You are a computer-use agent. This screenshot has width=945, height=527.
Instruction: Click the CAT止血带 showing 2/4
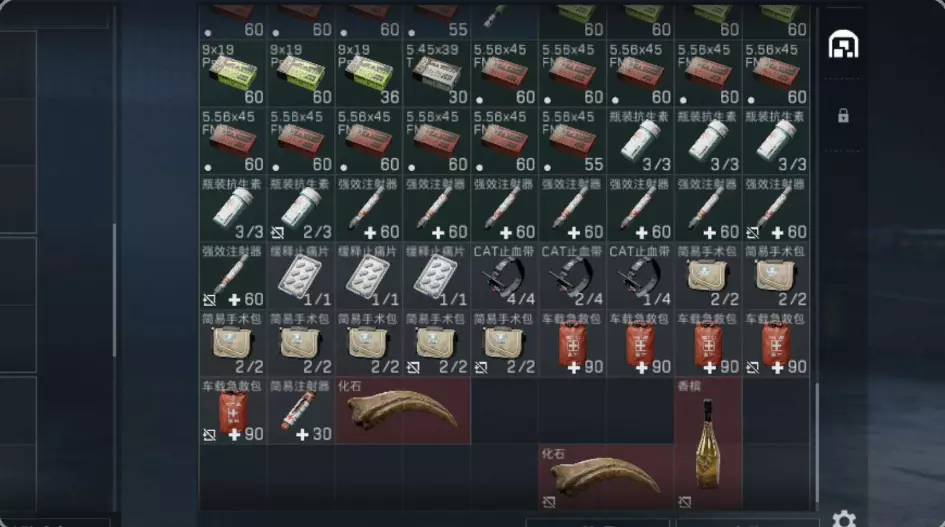pyautogui.click(x=573, y=277)
